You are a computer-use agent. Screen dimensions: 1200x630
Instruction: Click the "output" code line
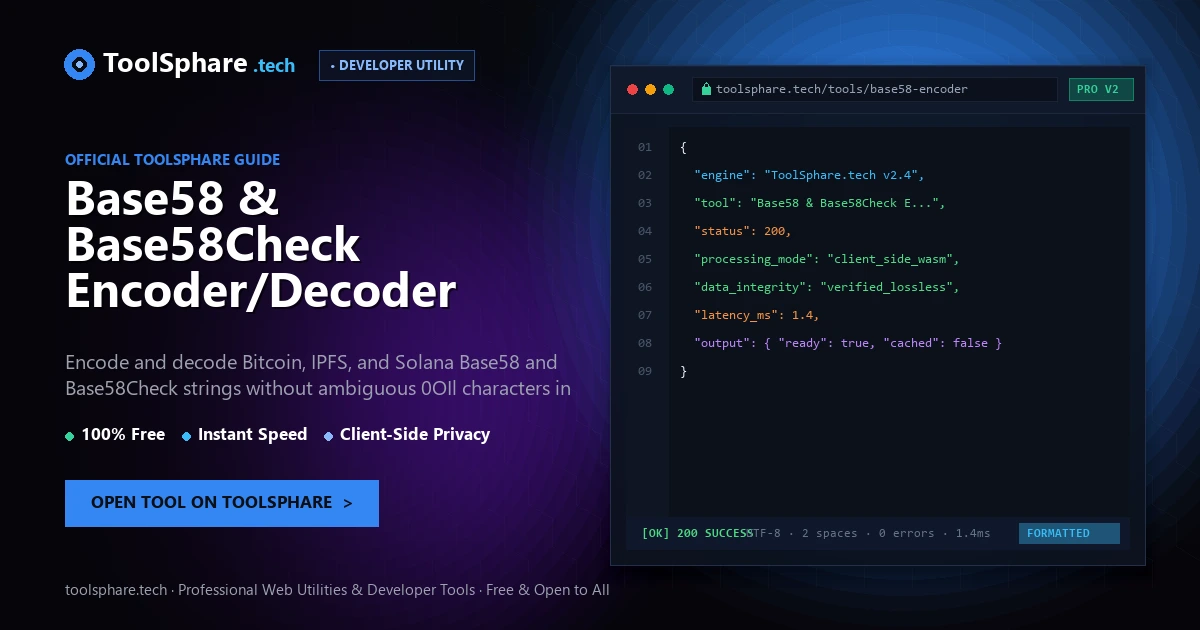click(848, 343)
